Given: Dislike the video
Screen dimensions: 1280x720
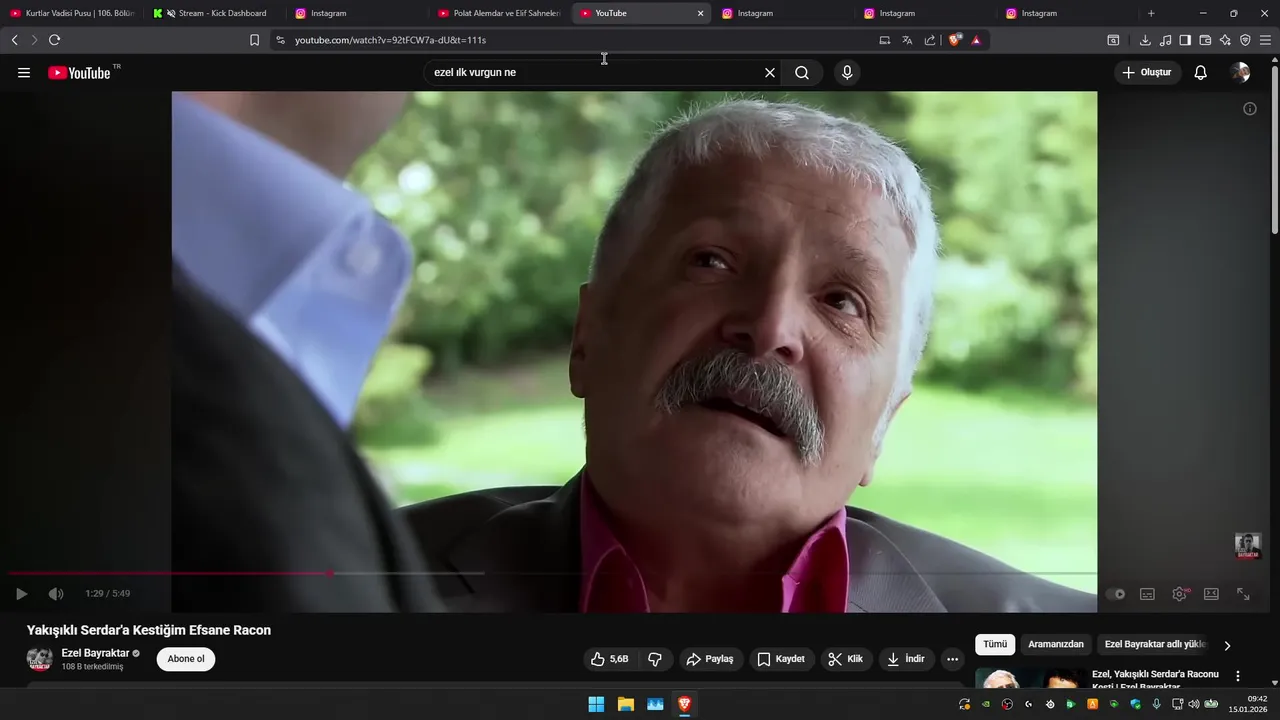Looking at the screenshot, I should click(655, 659).
